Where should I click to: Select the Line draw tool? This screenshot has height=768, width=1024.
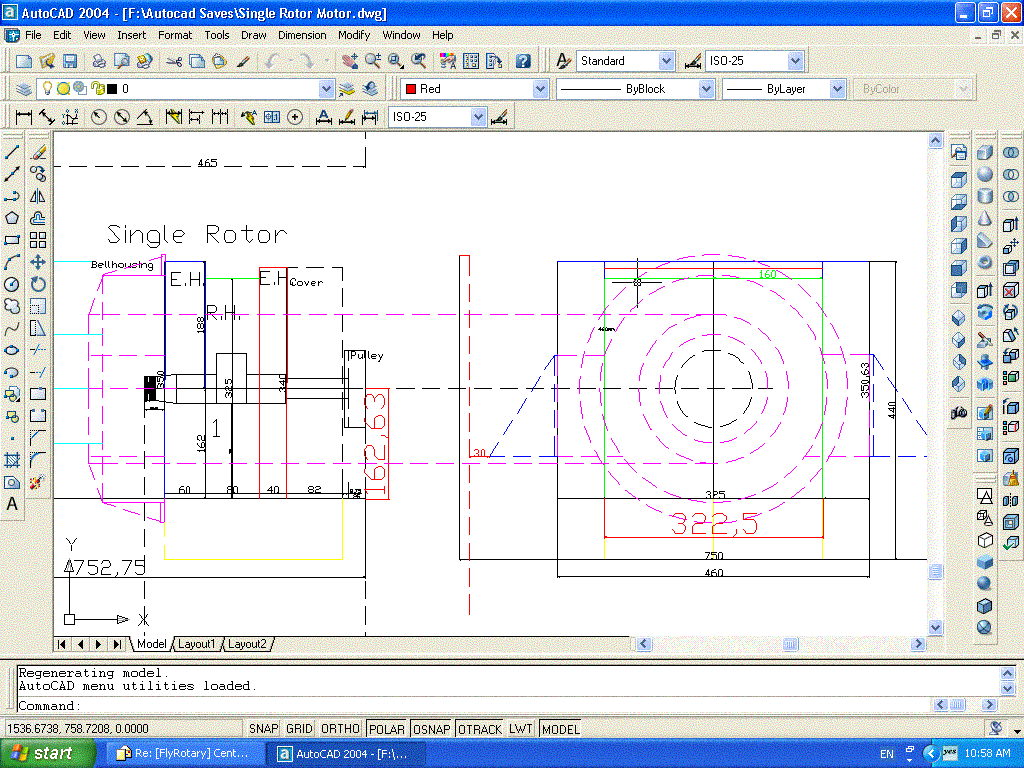(x=13, y=153)
